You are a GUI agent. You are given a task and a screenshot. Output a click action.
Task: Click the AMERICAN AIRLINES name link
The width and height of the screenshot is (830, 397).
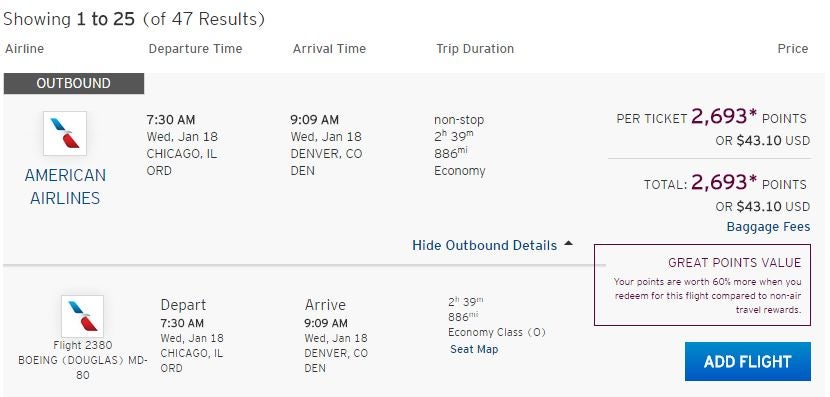tap(65, 186)
